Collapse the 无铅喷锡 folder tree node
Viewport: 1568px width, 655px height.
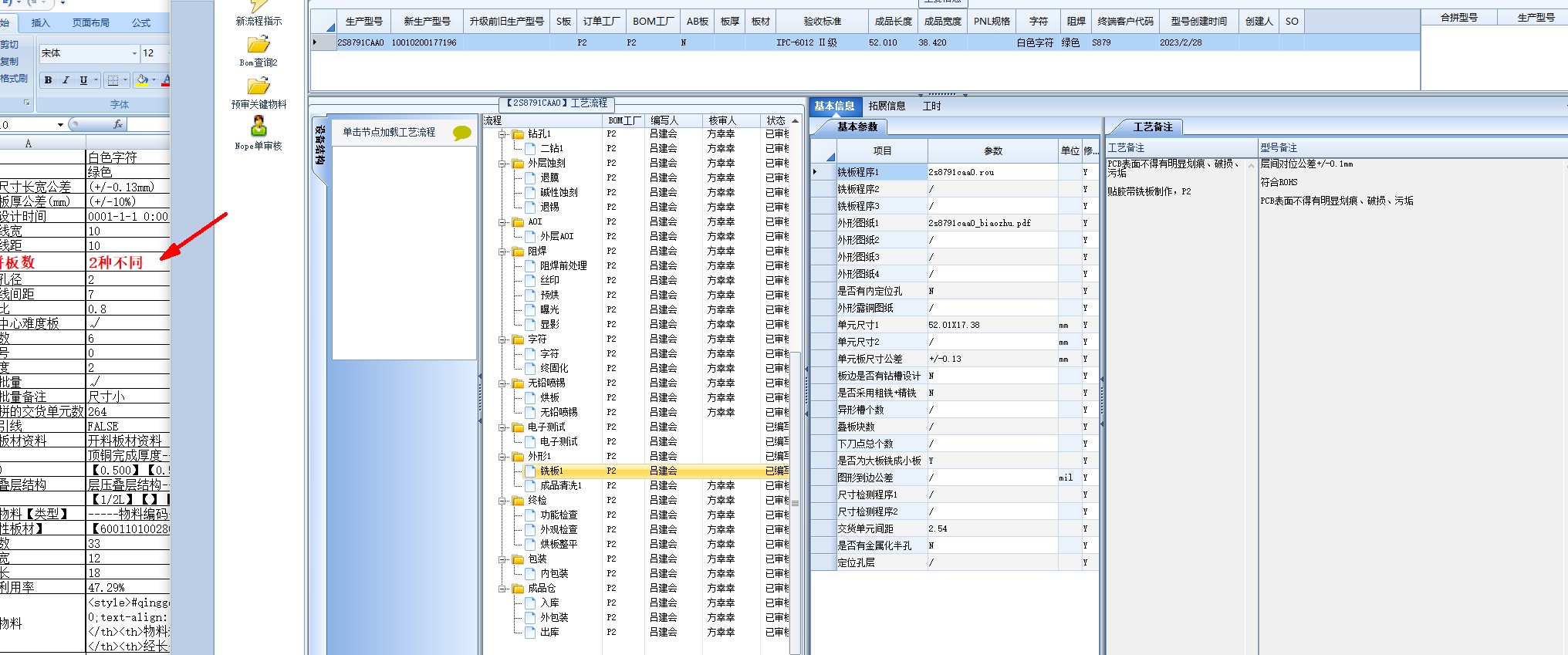click(x=503, y=383)
